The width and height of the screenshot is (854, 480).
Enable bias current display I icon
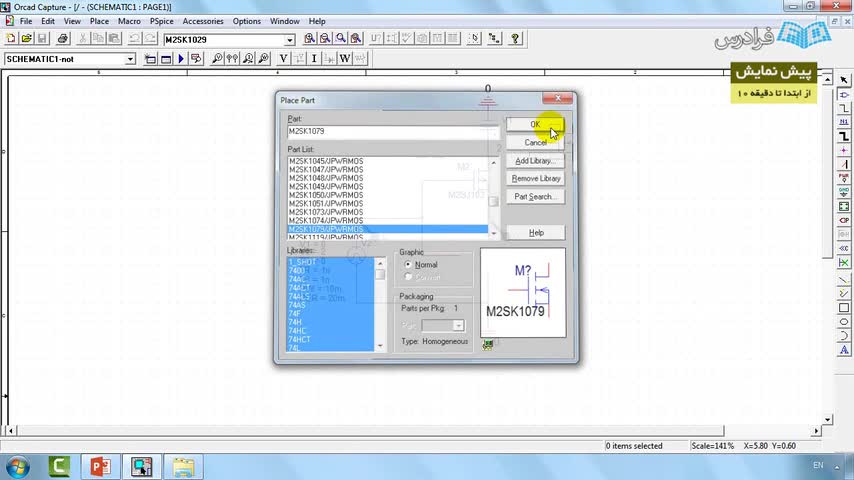pos(314,59)
